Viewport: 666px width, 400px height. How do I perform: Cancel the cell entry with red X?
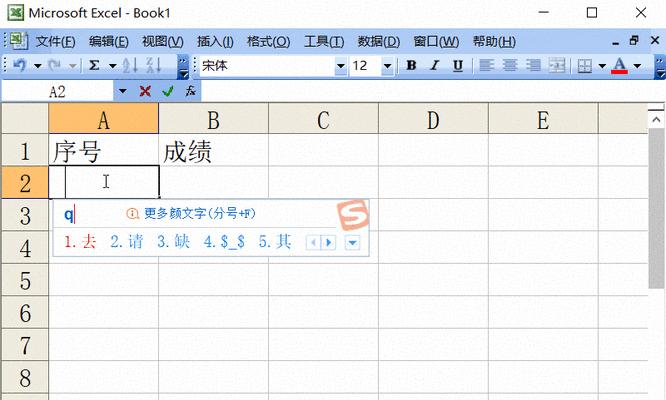click(145, 91)
